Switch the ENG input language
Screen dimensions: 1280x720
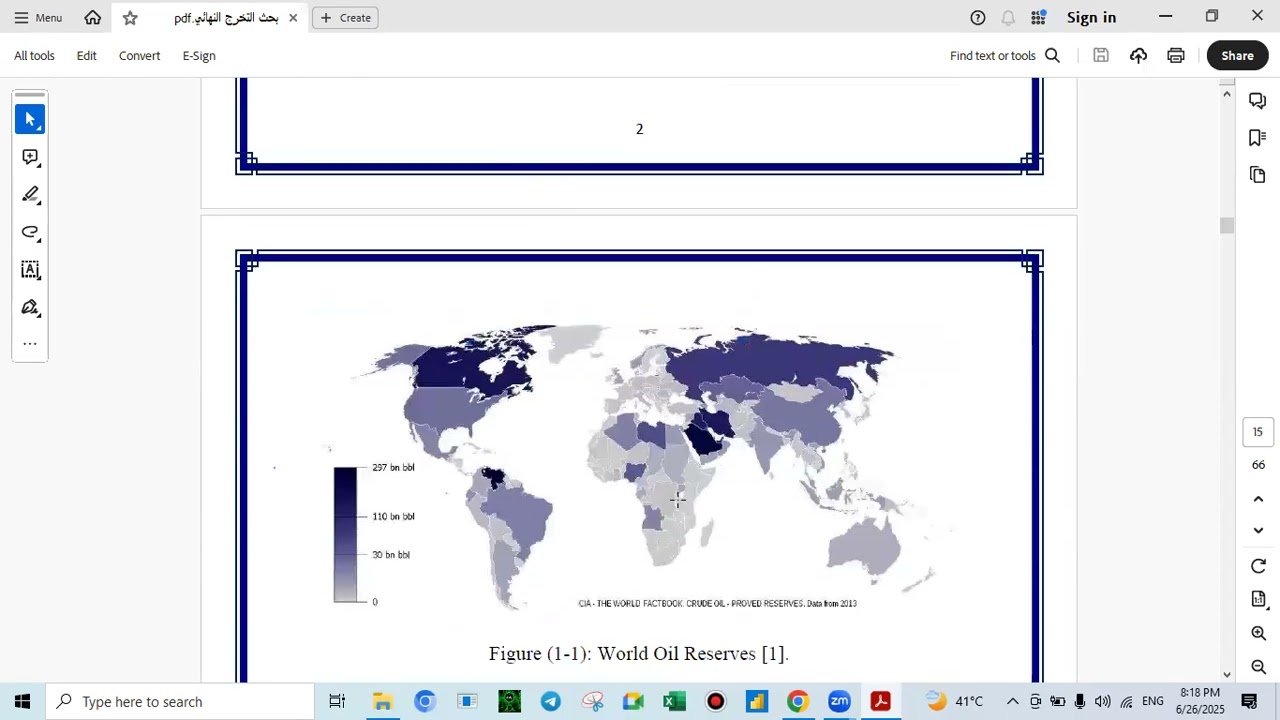(1153, 702)
